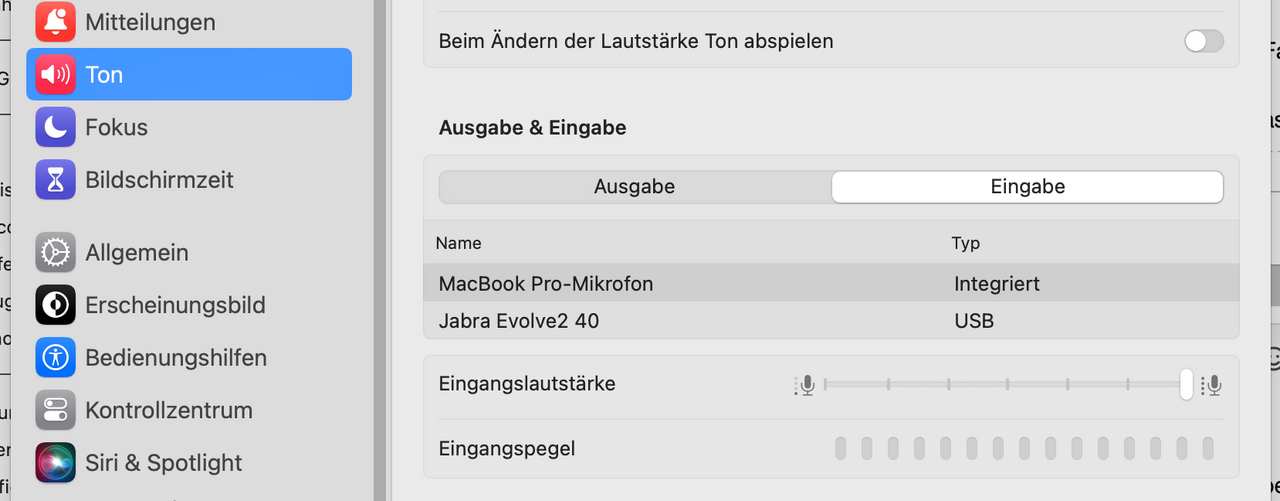Select the Eingabe tab
Screen dimensions: 1280x501
tap(1027, 187)
